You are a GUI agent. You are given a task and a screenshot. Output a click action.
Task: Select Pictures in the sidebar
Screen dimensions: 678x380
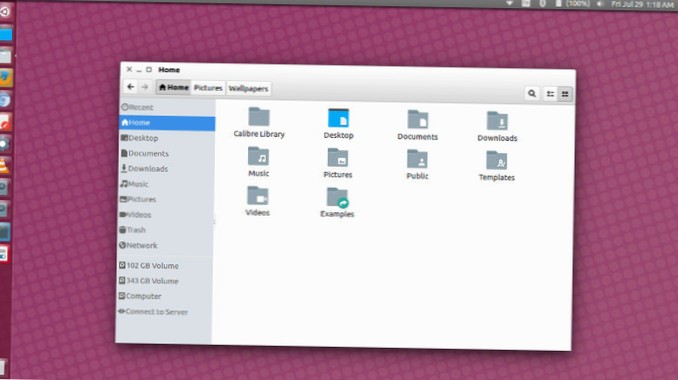166,199
